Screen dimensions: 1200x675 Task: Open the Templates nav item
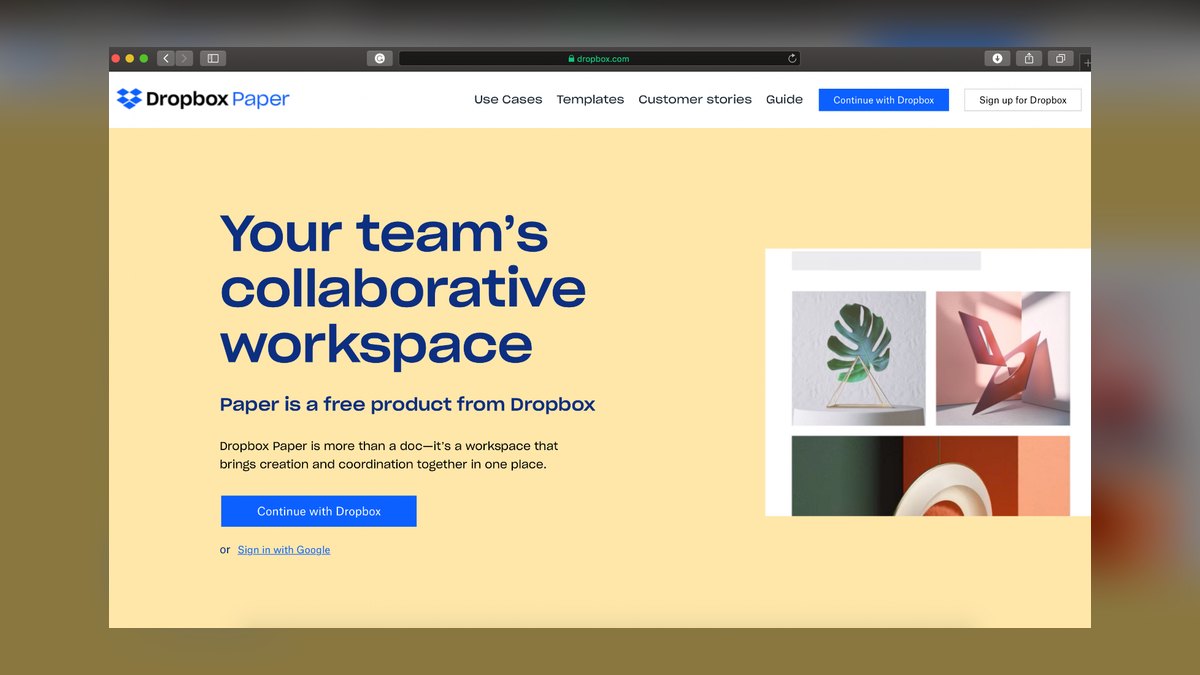tap(590, 99)
